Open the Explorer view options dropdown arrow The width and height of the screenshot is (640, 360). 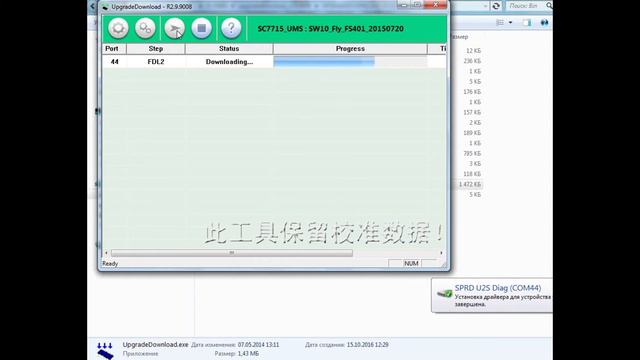(510, 23)
